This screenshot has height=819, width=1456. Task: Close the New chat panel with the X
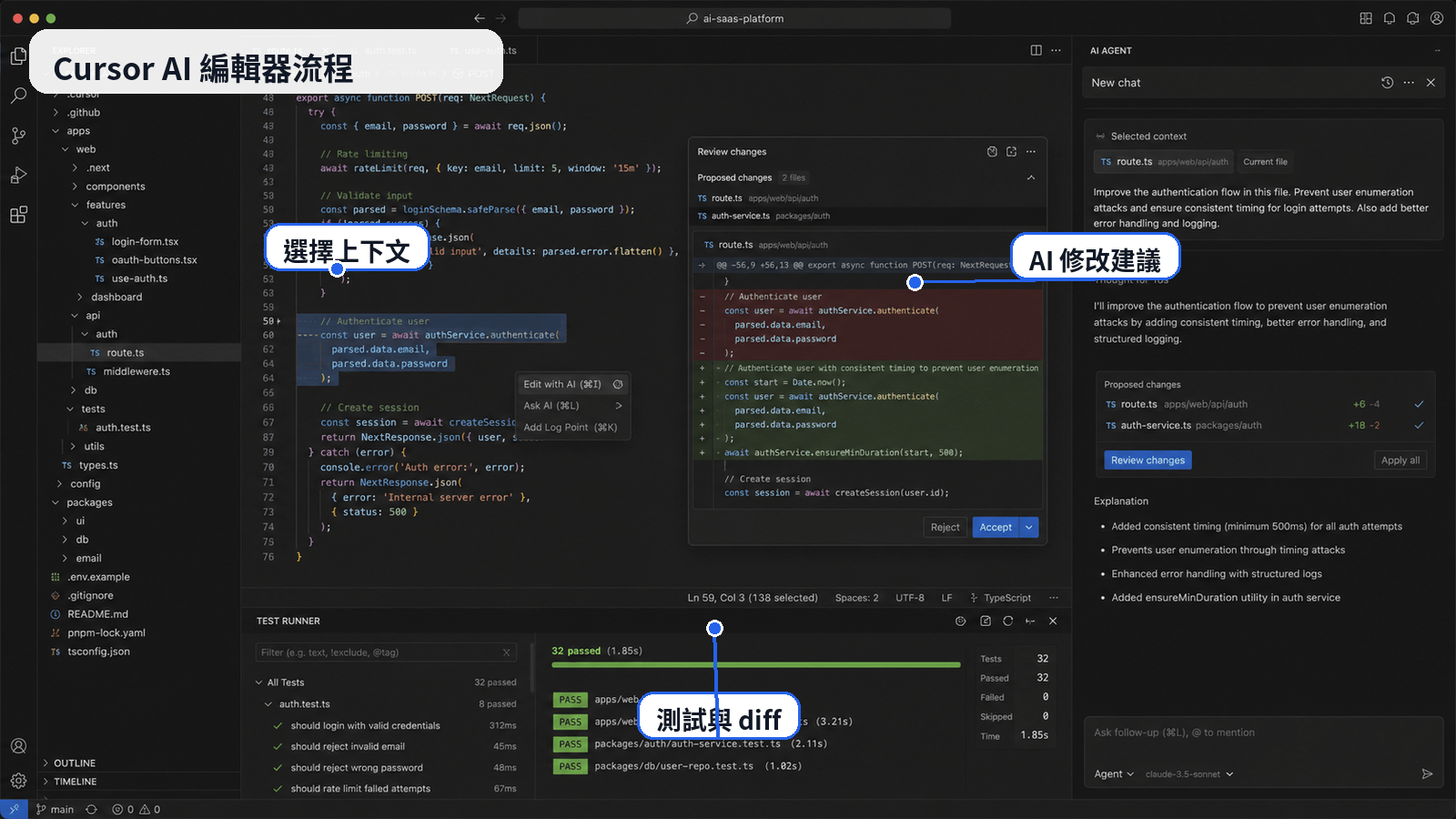pos(1431,83)
